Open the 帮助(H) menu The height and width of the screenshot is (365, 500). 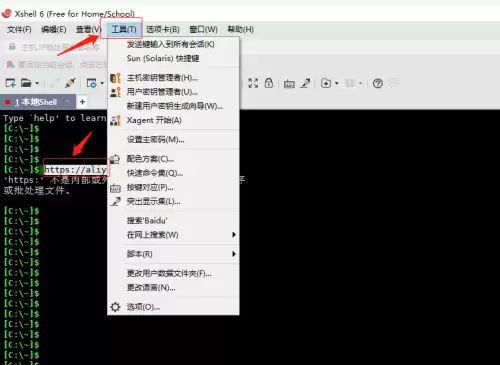coord(241,30)
